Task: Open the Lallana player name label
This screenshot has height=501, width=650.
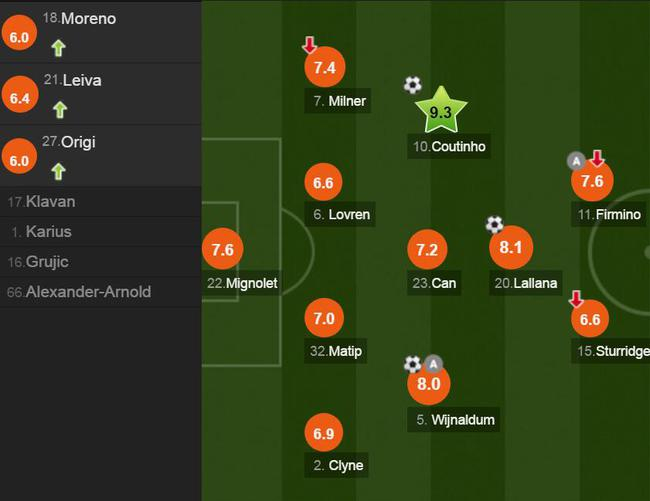Action: 526,283
